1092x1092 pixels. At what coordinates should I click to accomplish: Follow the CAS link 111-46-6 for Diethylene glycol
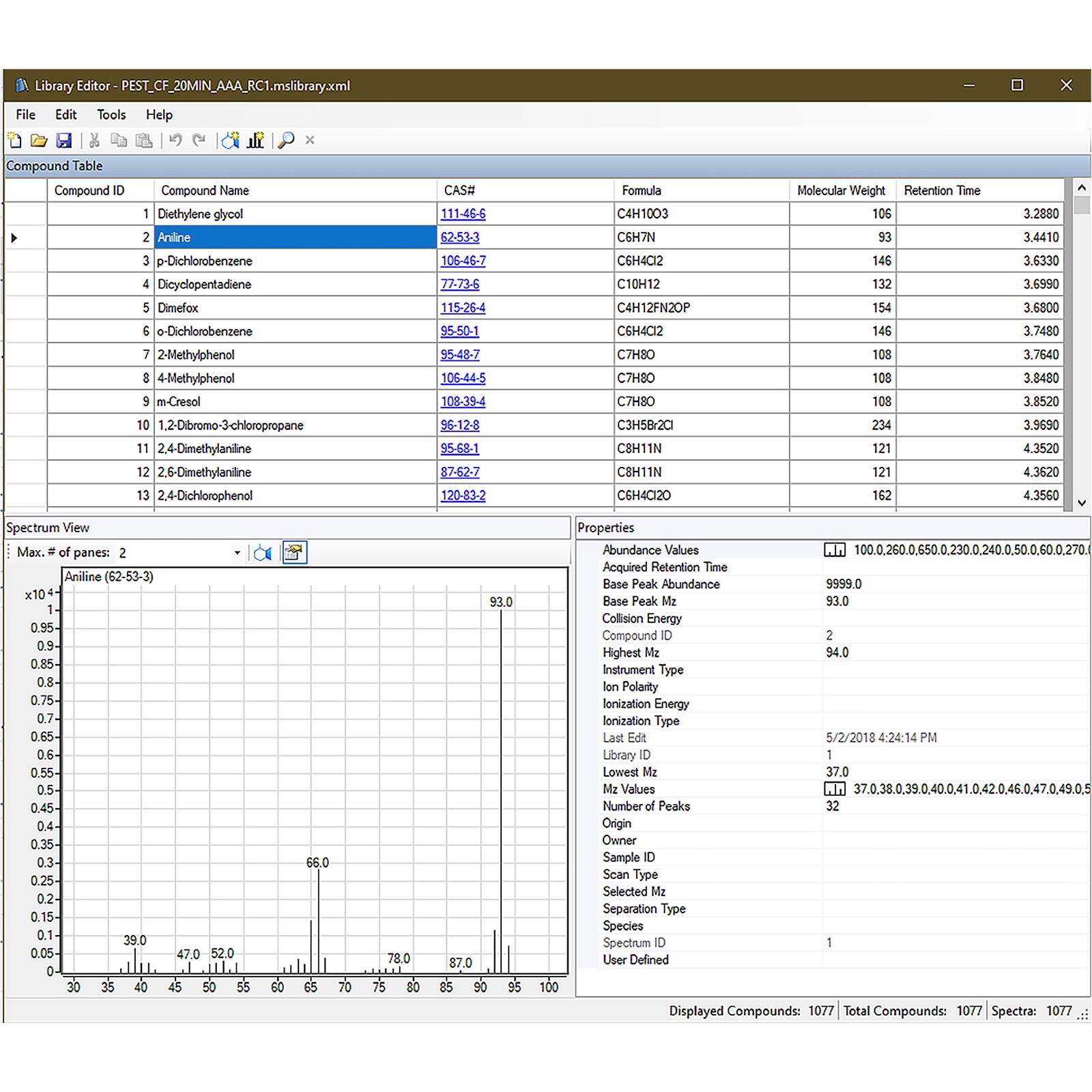464,214
